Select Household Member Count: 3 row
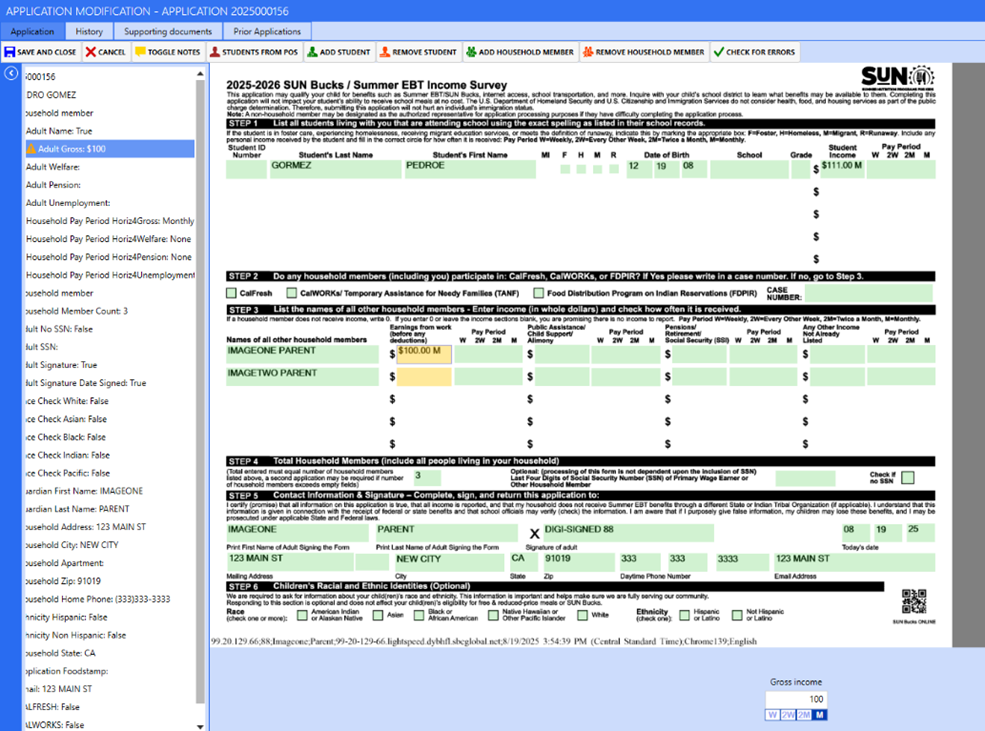 (109, 311)
